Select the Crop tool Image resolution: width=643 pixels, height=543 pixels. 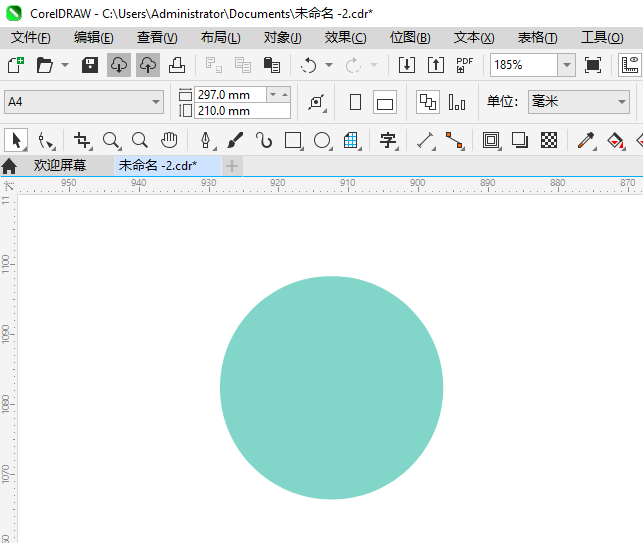point(82,140)
